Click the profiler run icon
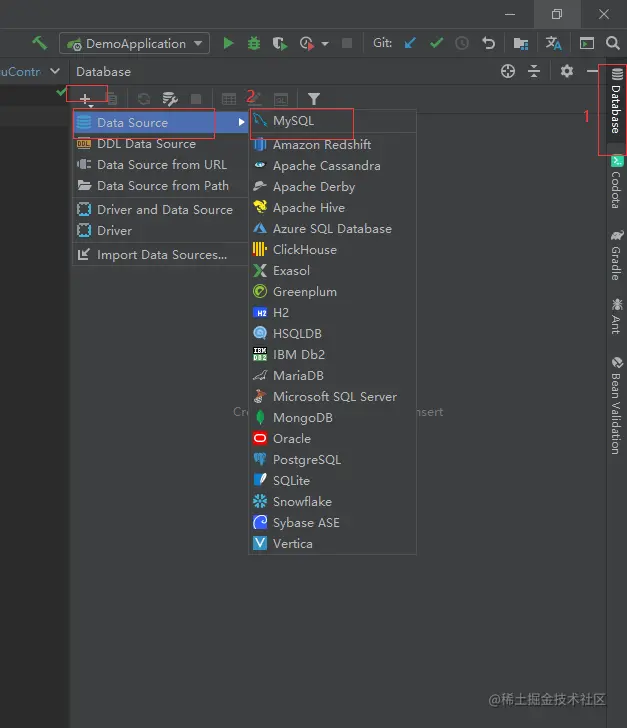627x728 pixels. click(307, 43)
